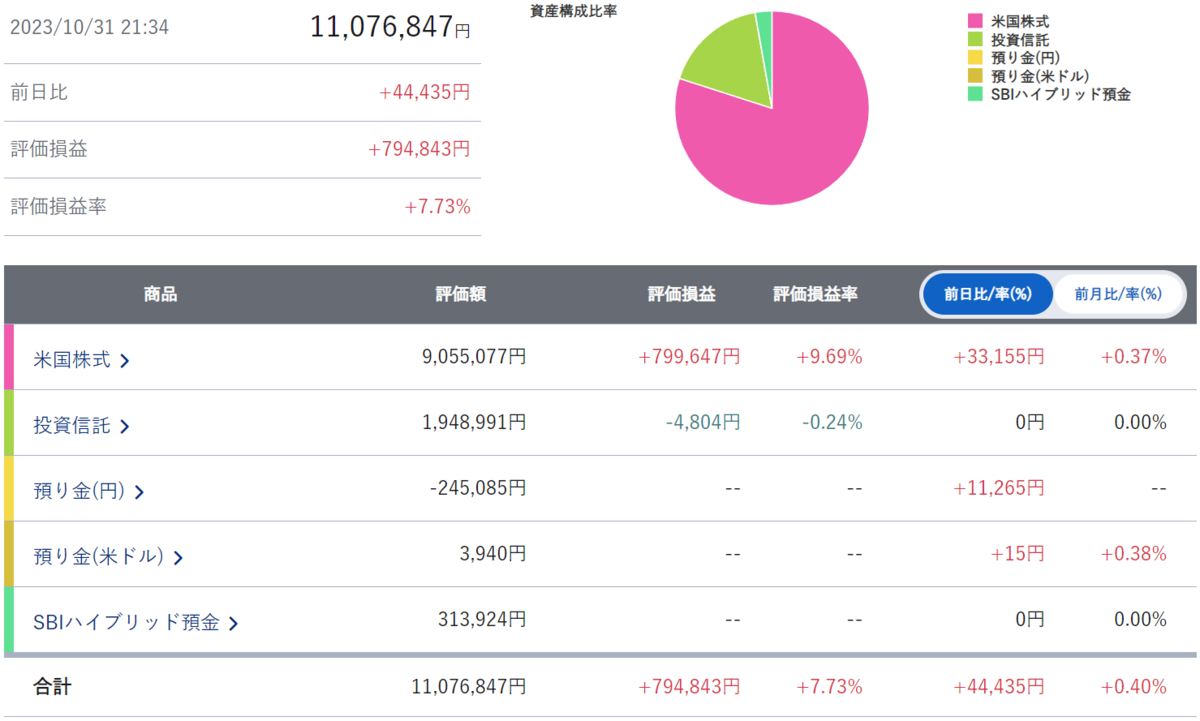Expand chevron next to 米国株式

(x=124, y=361)
